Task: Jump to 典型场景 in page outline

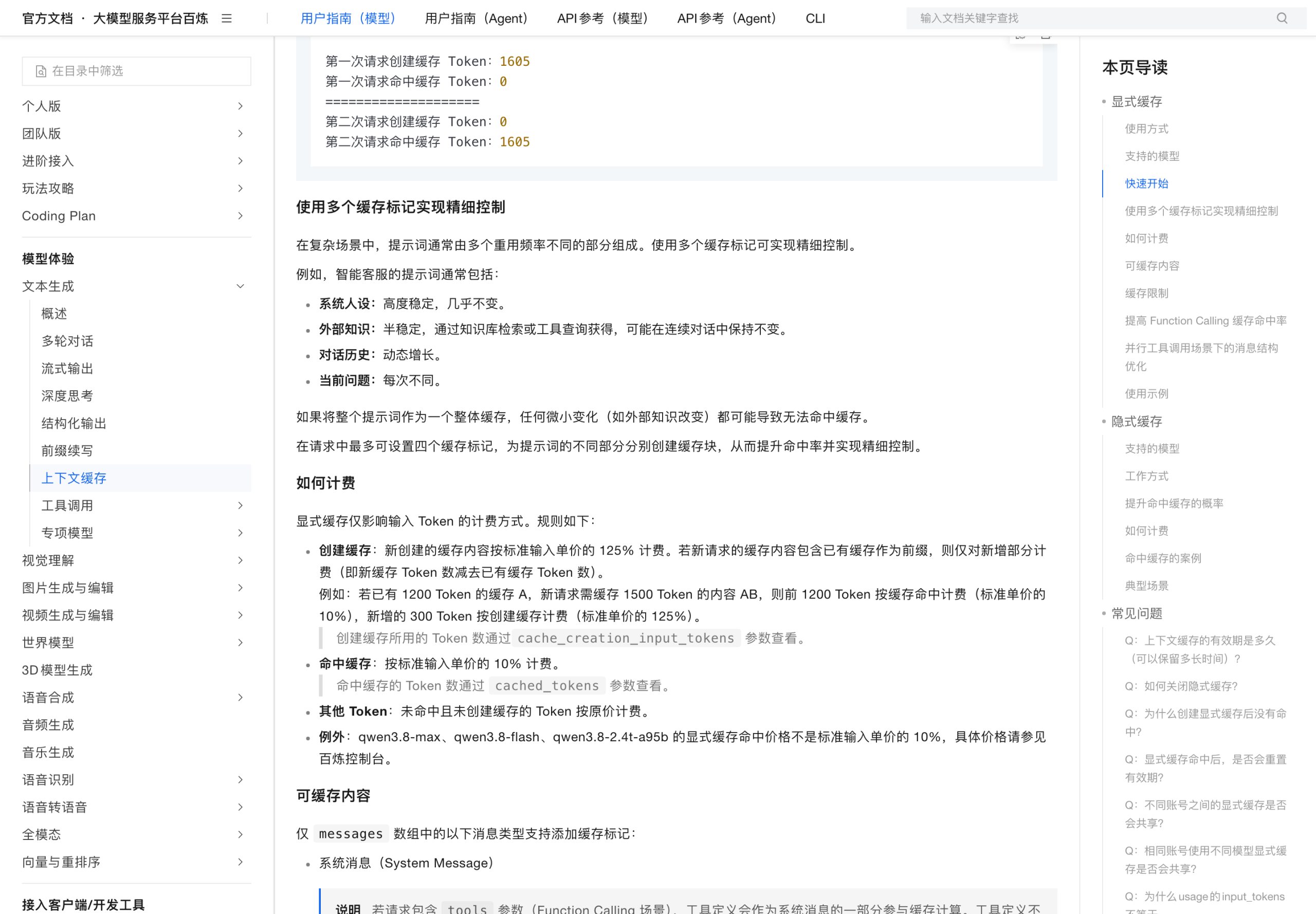Action: coord(1146,586)
